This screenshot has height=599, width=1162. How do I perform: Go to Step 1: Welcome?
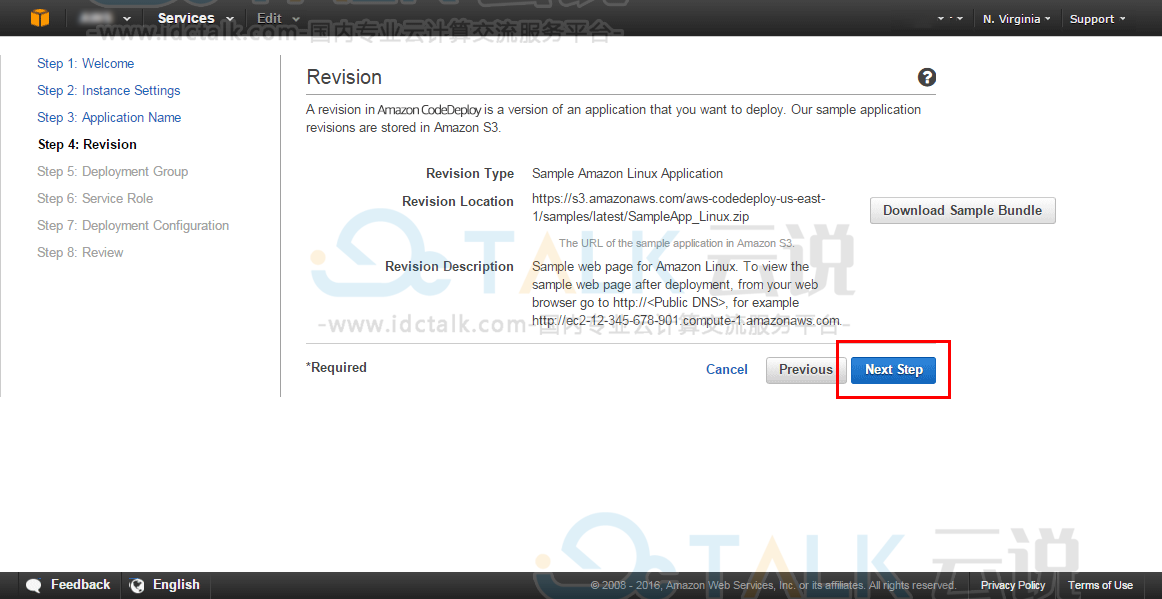(x=85, y=64)
